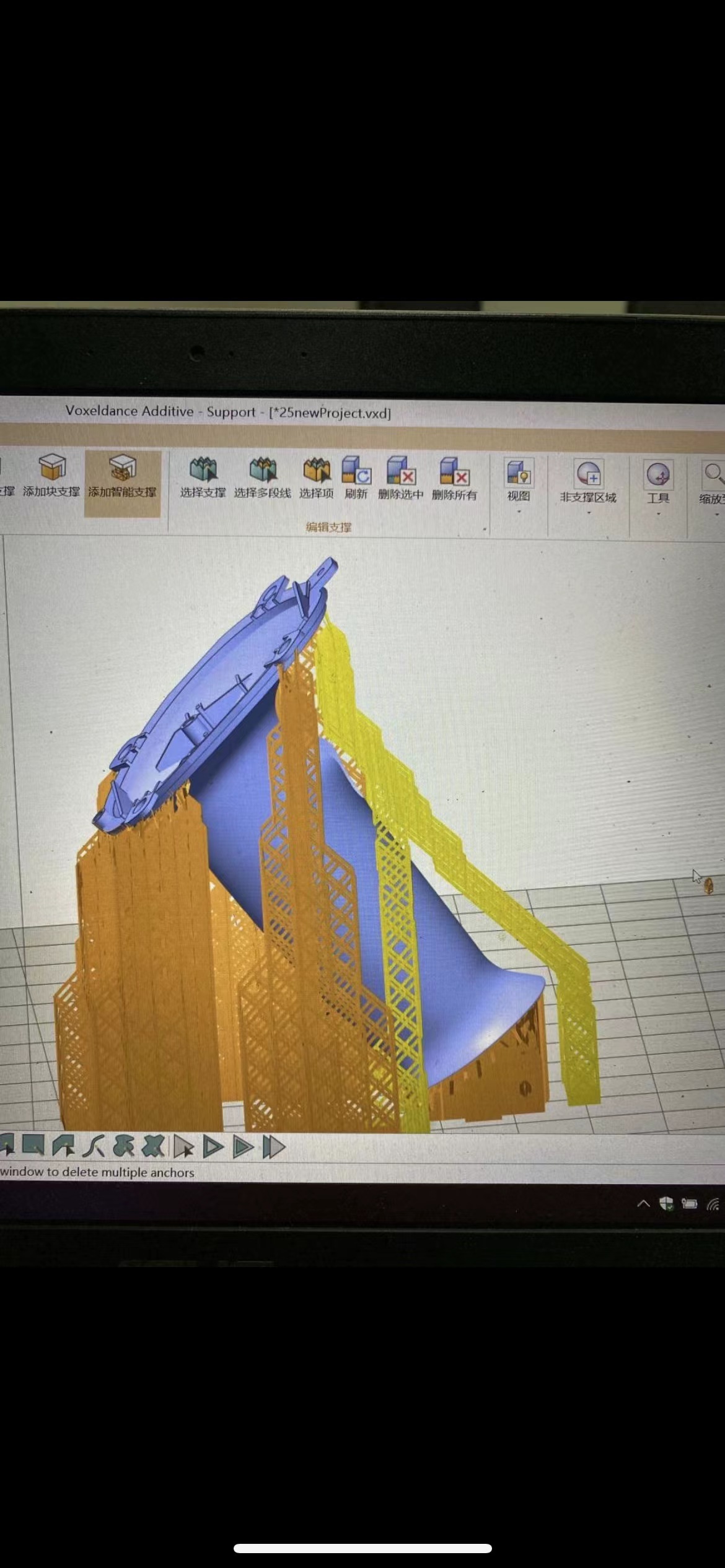Image resolution: width=725 pixels, height=1568 pixels.
Task: Click 删除所有 (delete all) supports icon
Action: pos(454,478)
